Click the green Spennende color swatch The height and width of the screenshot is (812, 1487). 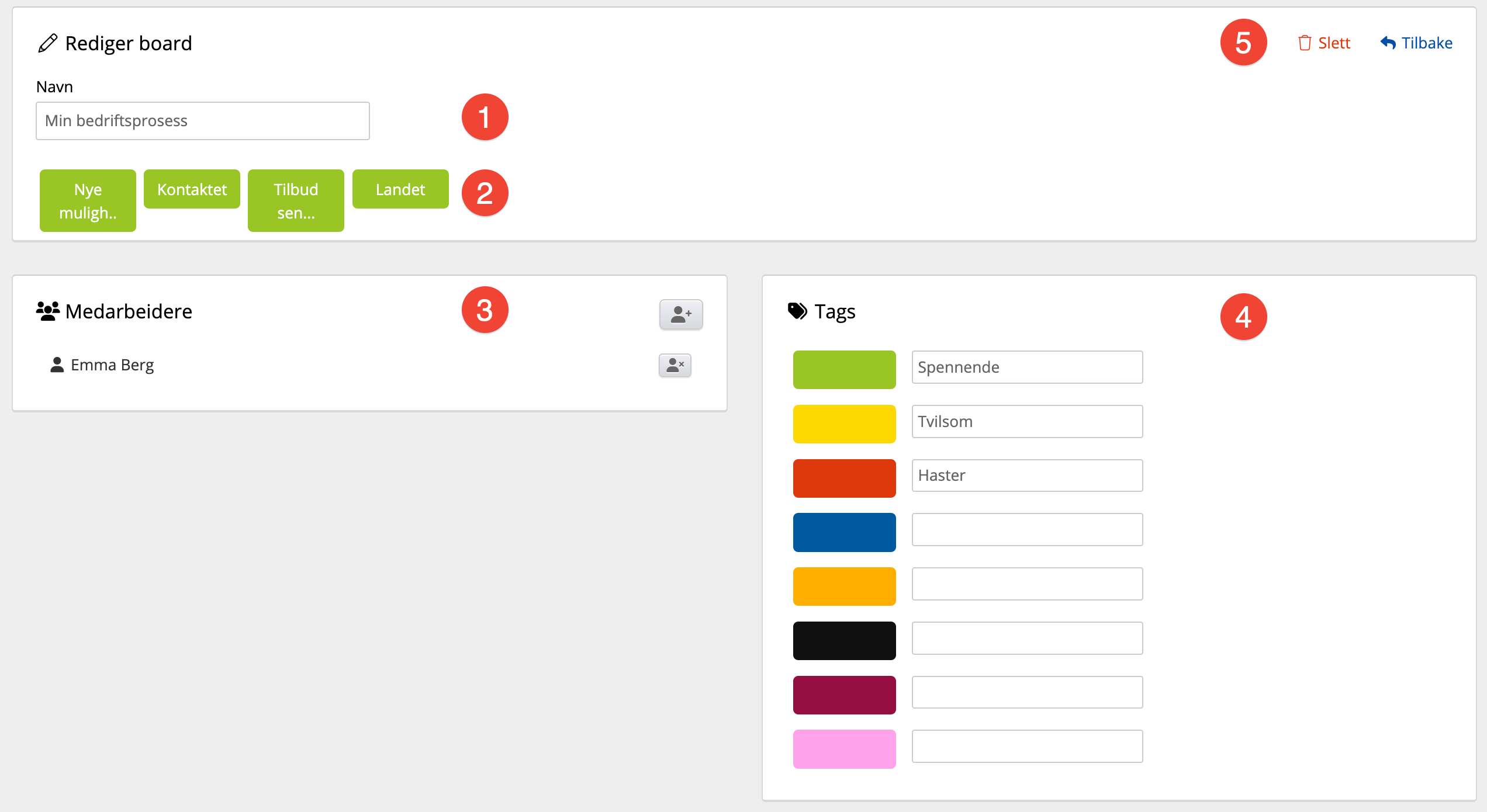(844, 369)
